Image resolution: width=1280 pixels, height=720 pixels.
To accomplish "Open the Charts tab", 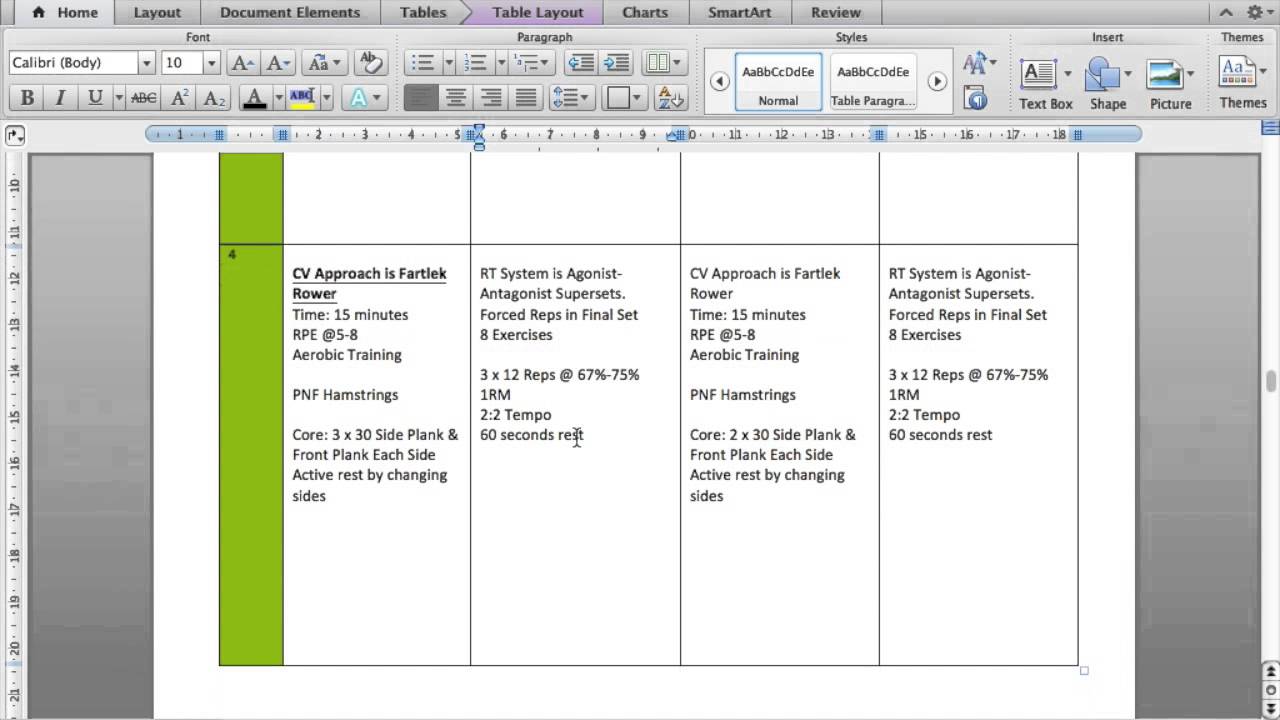I will tap(645, 13).
